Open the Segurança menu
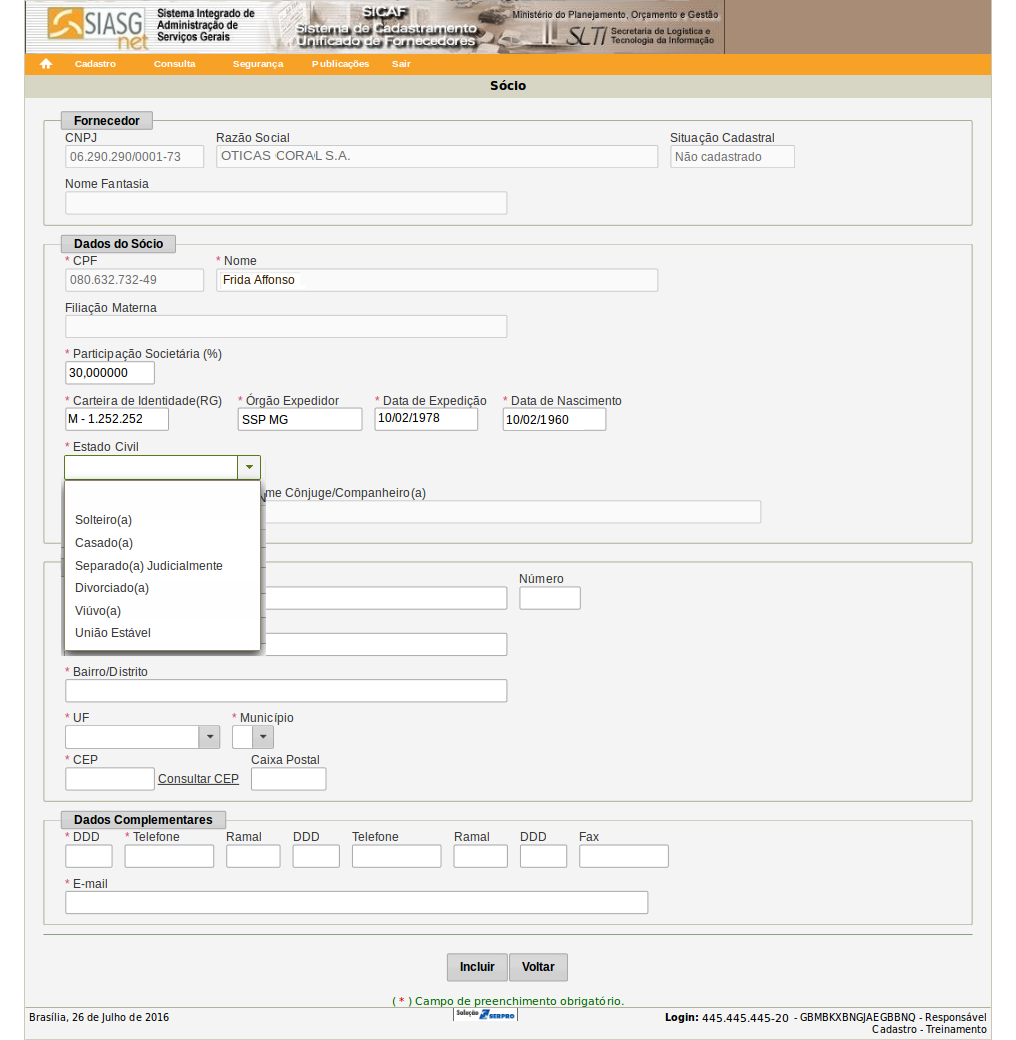 [258, 64]
